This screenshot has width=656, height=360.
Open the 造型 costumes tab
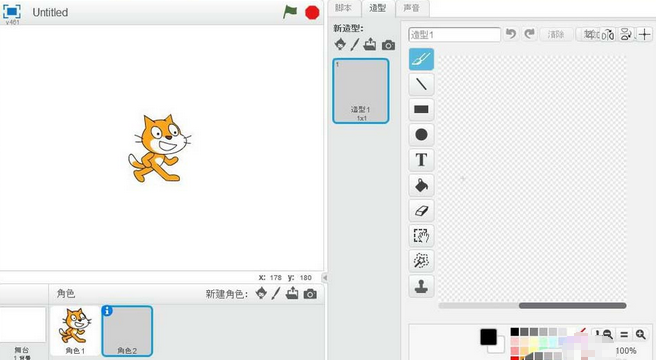tap(377, 8)
